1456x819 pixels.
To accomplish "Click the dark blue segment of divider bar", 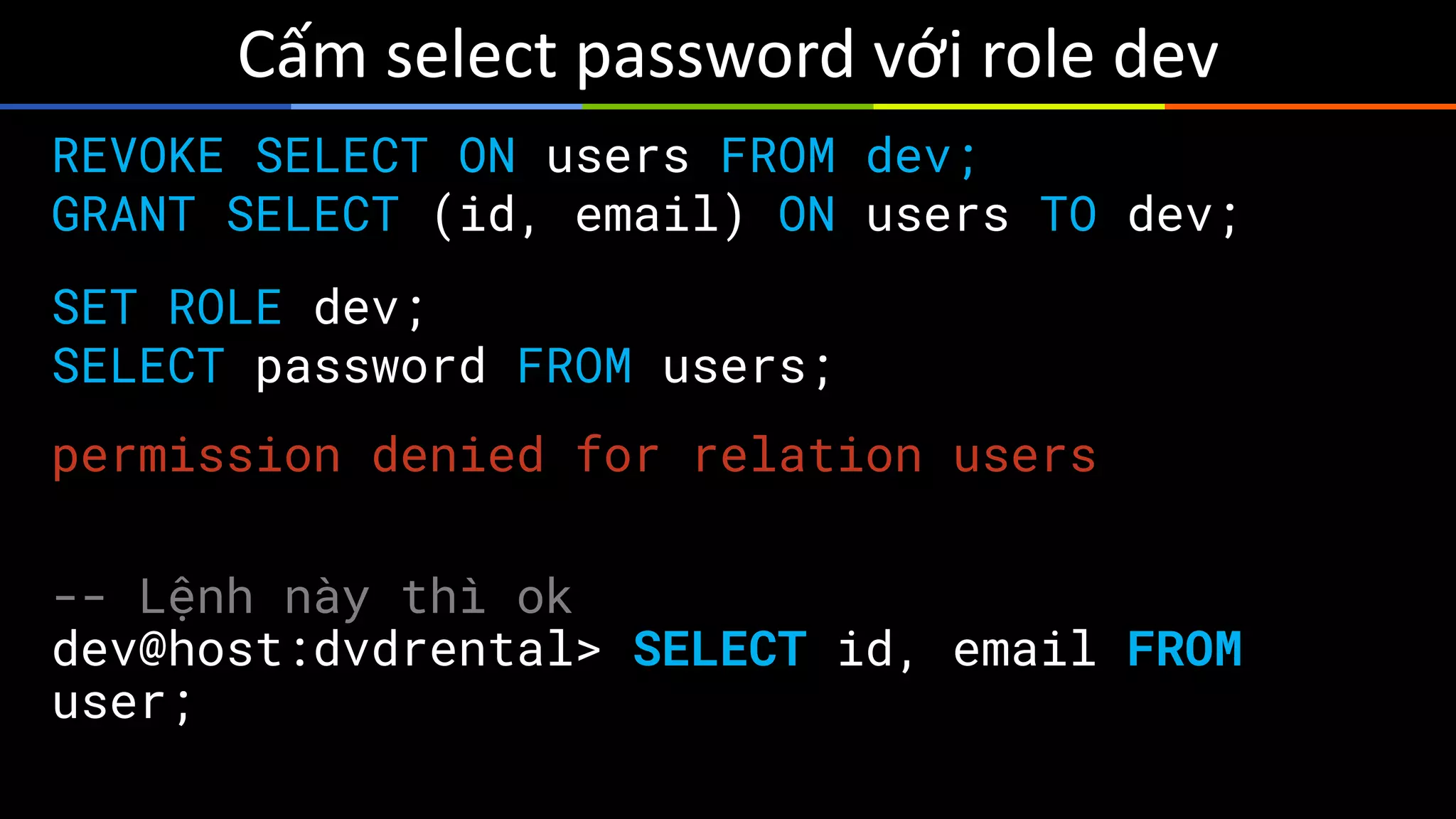I will click(146, 107).
